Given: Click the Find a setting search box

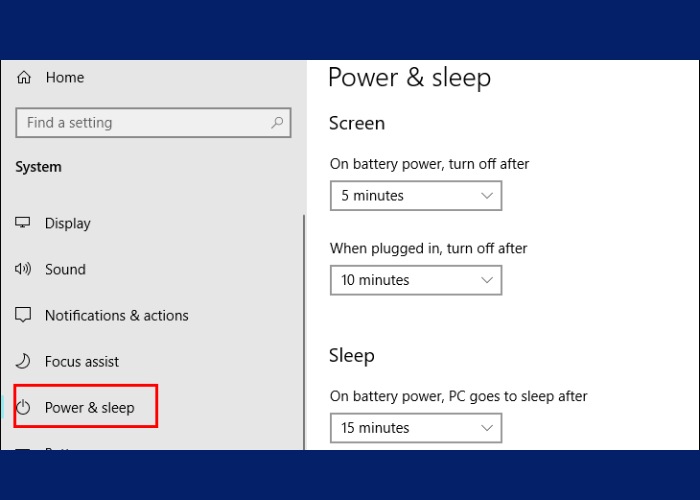Looking at the screenshot, I should (x=140, y=123).
